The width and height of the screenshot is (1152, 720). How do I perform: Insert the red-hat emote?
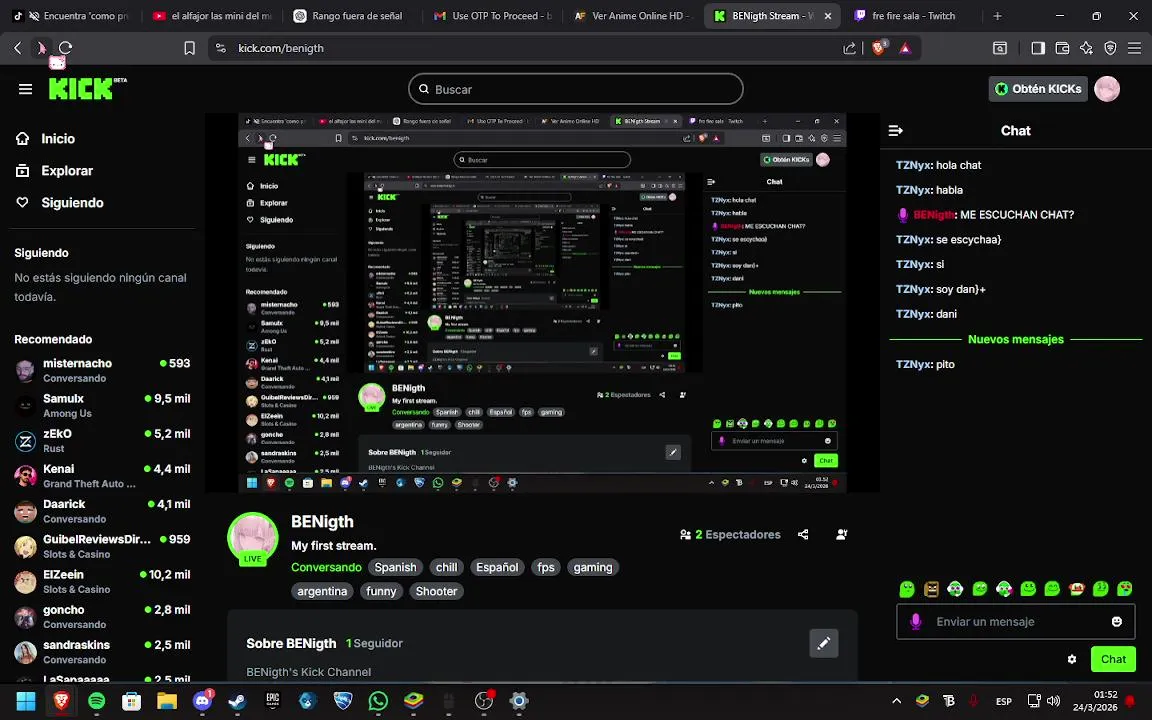(1076, 588)
